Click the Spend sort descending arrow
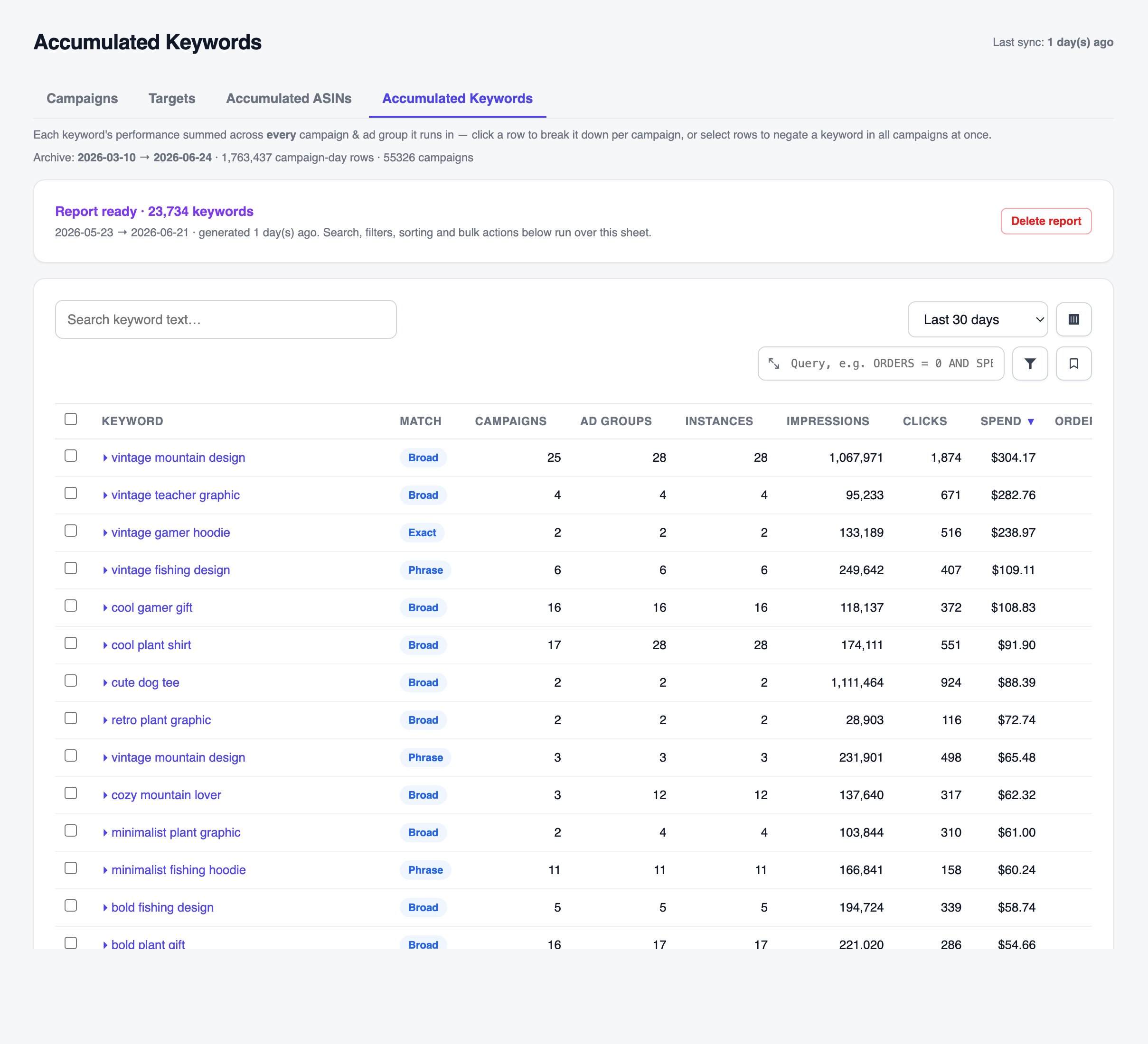Screen dimensions: 1148x1044 pyautogui.click(x=1031, y=422)
